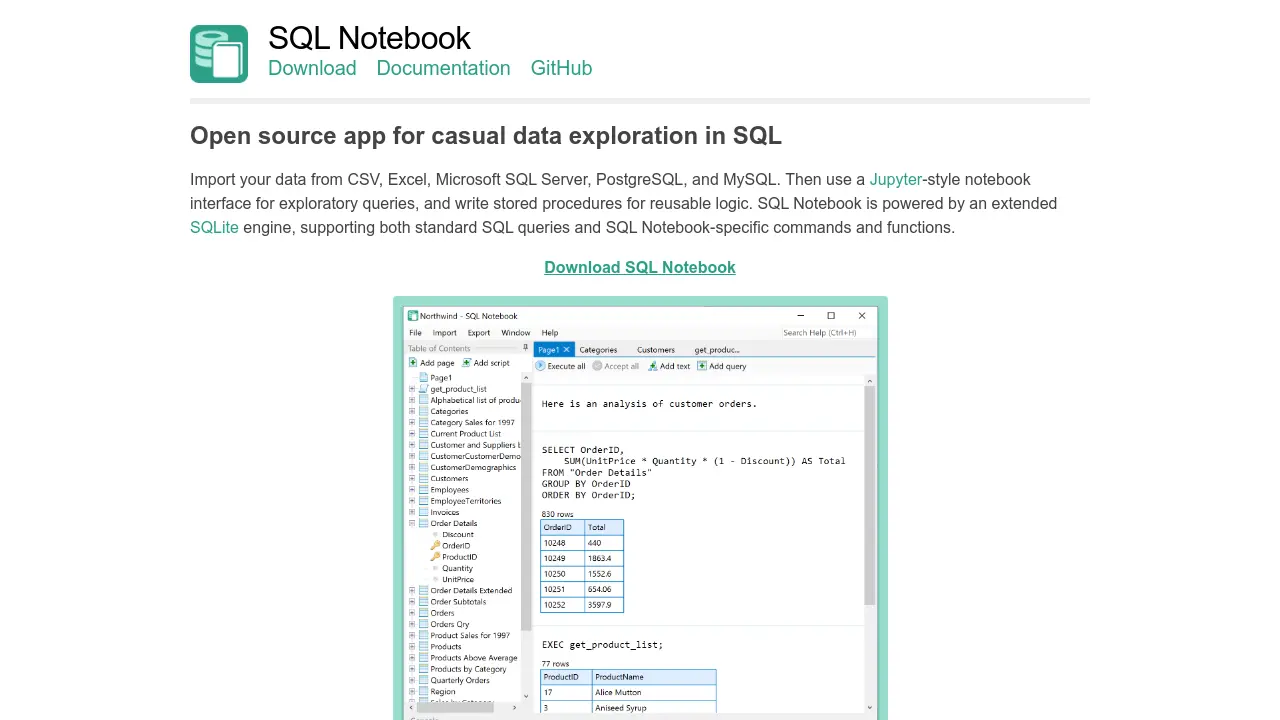Open the Documentation link
Viewport: 1280px width, 720px height.
(443, 68)
